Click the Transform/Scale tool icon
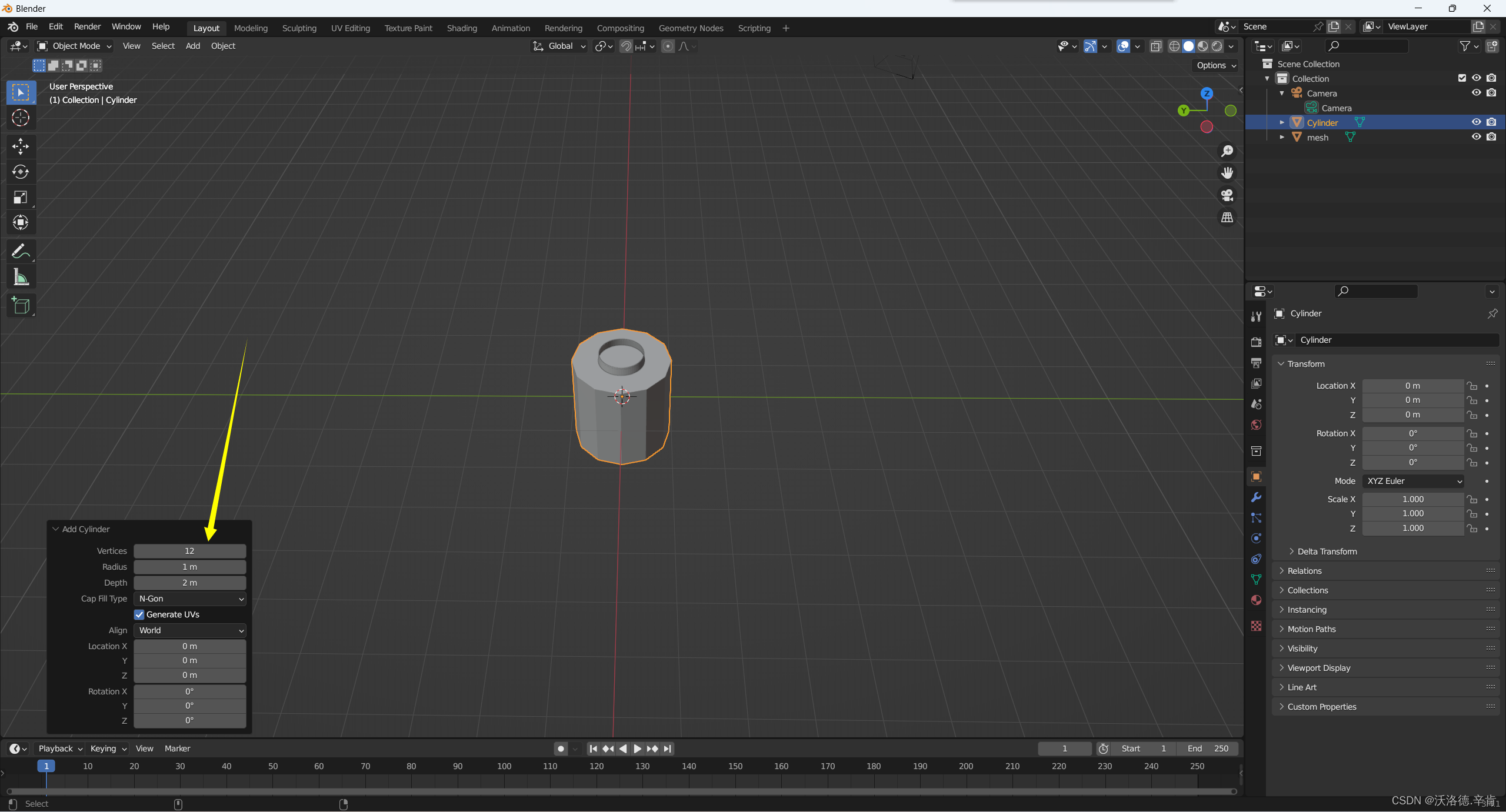The width and height of the screenshot is (1506, 812). coord(20,197)
